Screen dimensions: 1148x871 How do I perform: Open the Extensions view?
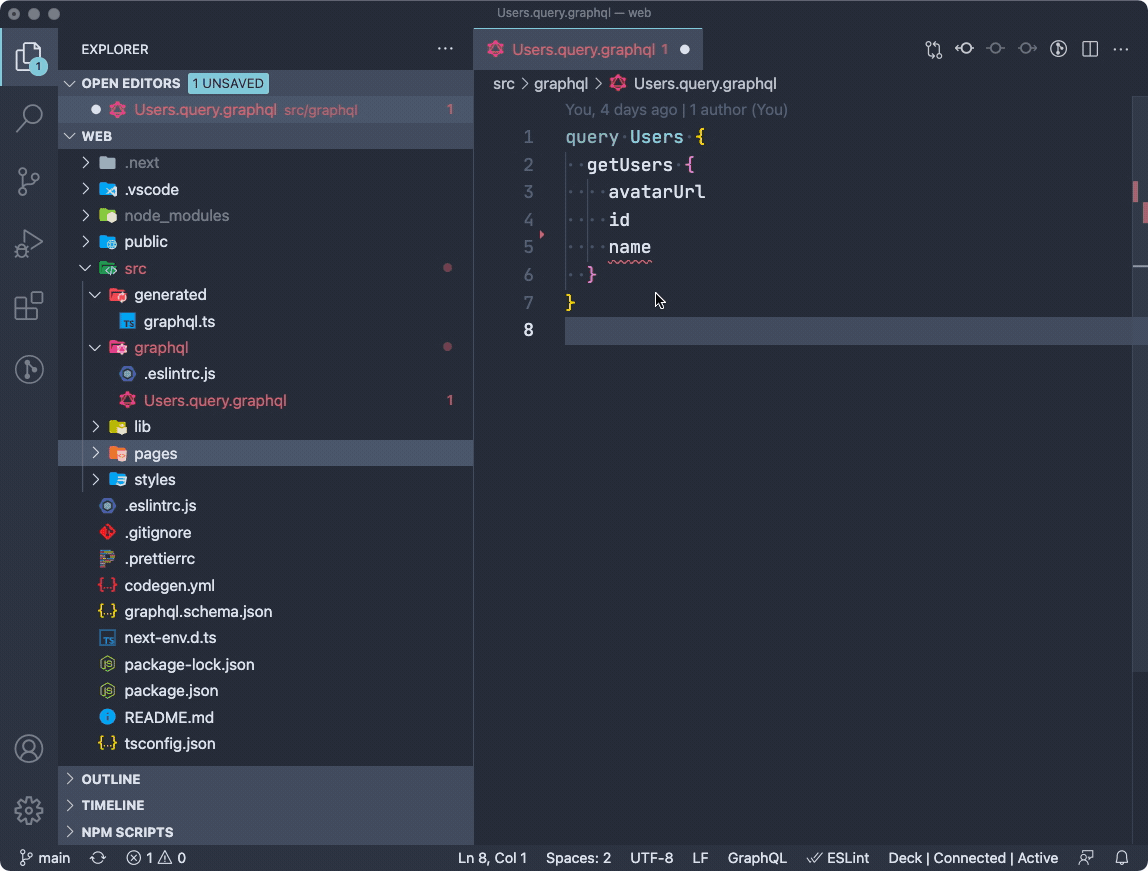[29, 306]
